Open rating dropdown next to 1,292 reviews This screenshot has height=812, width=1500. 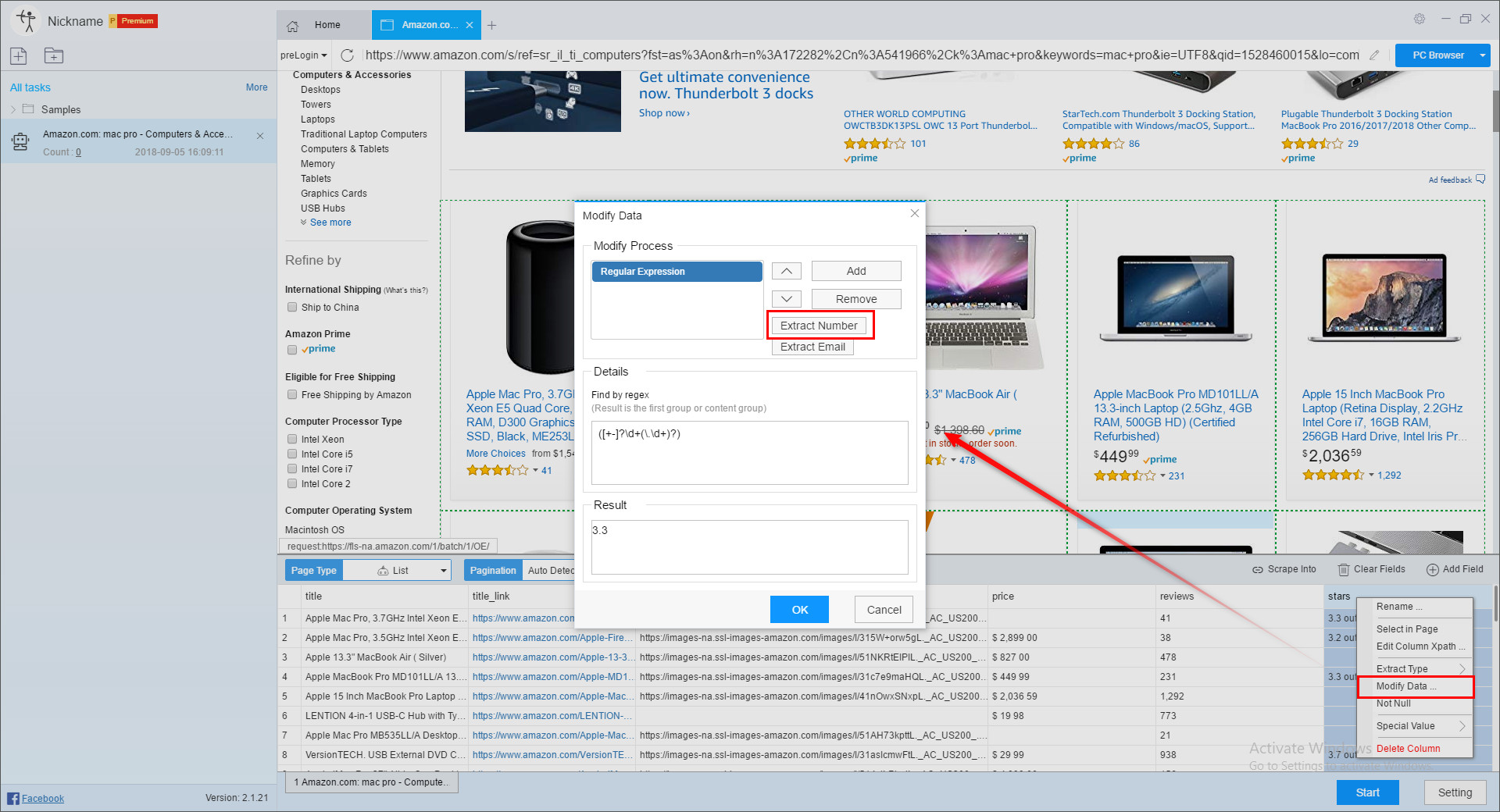pos(1371,475)
